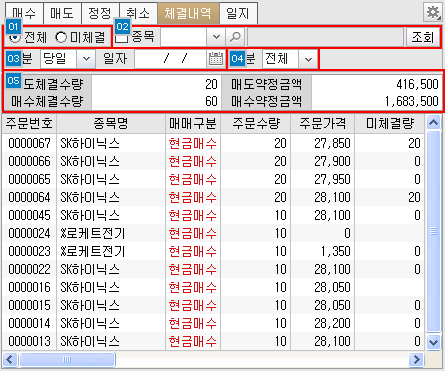The image size is (445, 371).
Task: Select order number 0000022
Action: 29,269
